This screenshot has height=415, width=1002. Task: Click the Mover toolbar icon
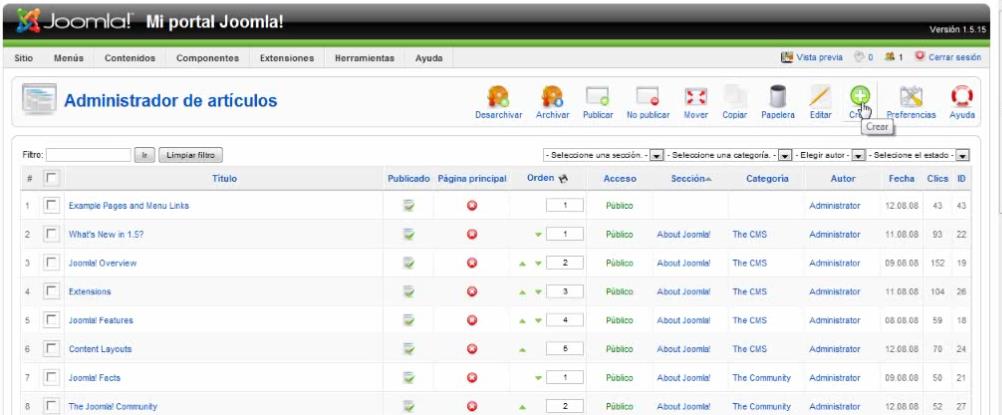[695, 97]
